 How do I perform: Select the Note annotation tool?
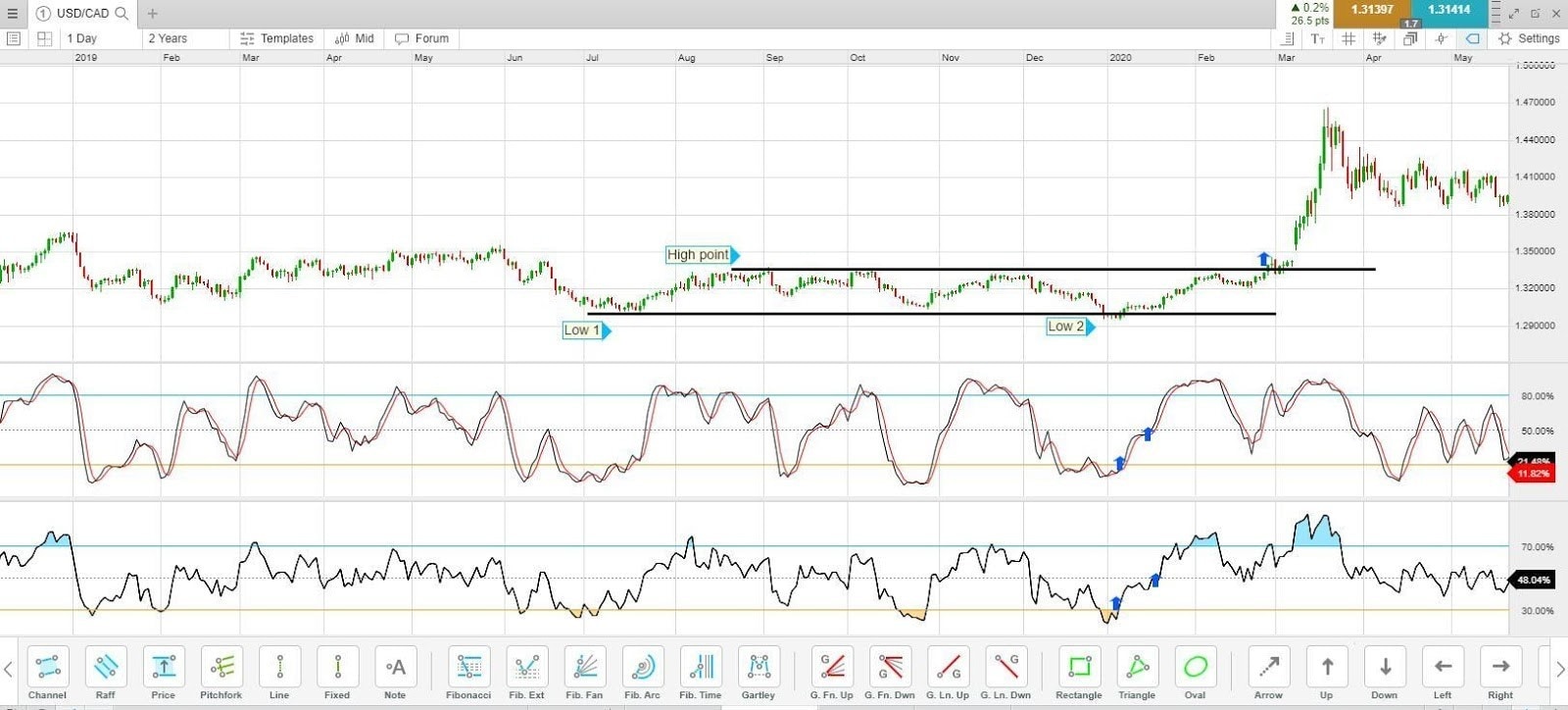click(395, 673)
